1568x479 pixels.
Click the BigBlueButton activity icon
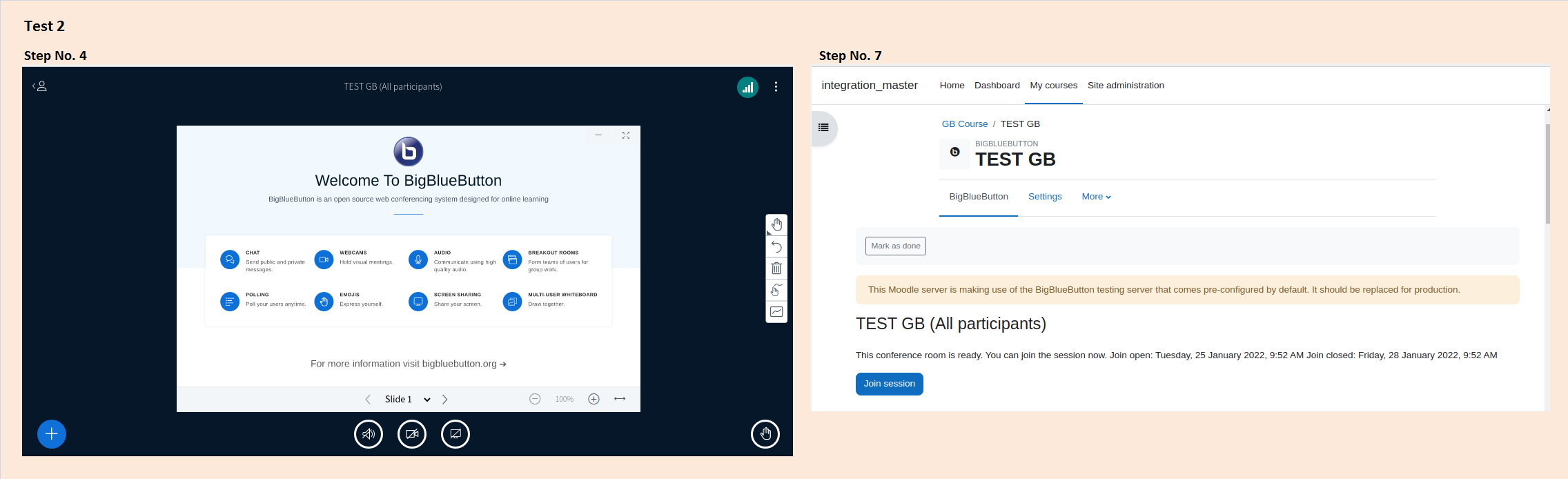[x=954, y=153]
